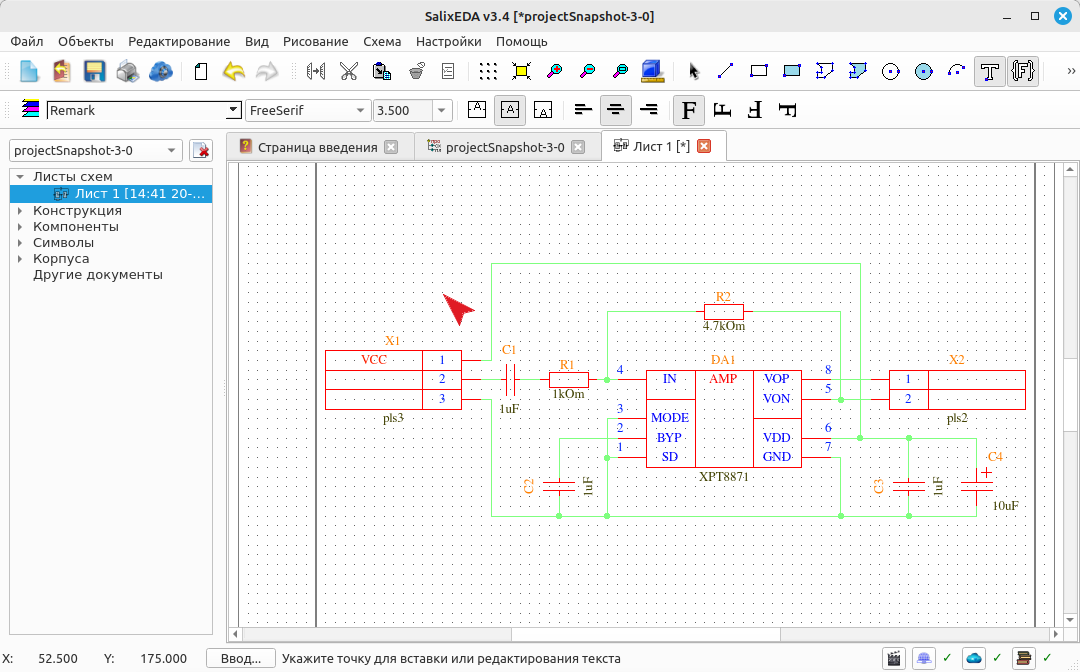Close the Лист 1 tab

click(x=704, y=146)
